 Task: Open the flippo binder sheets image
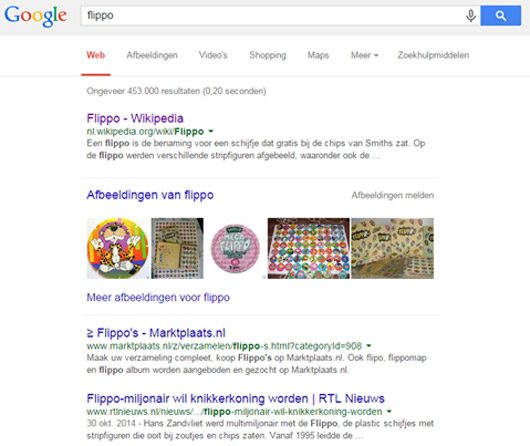point(392,248)
